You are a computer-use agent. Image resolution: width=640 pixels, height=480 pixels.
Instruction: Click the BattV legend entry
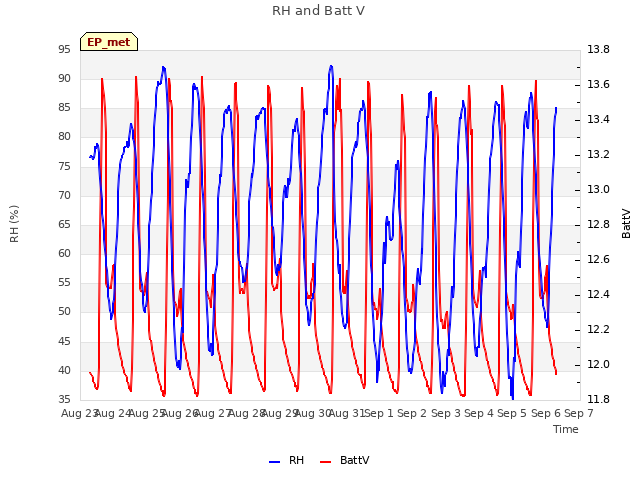point(344,460)
